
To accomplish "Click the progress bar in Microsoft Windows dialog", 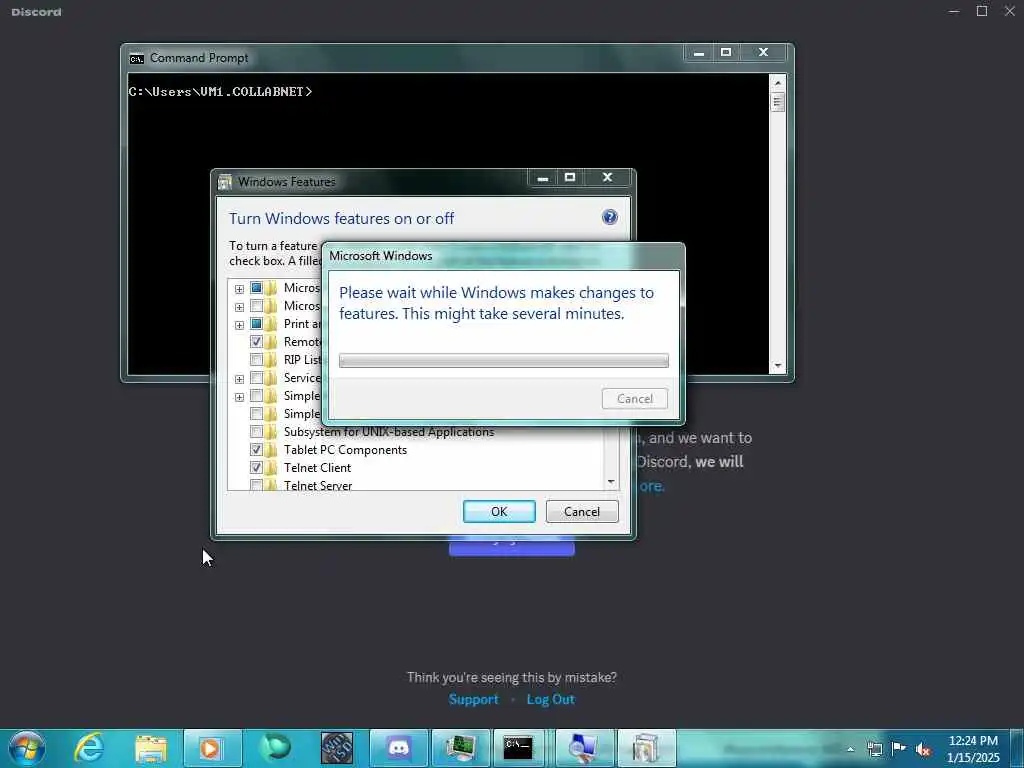I will [x=504, y=360].
